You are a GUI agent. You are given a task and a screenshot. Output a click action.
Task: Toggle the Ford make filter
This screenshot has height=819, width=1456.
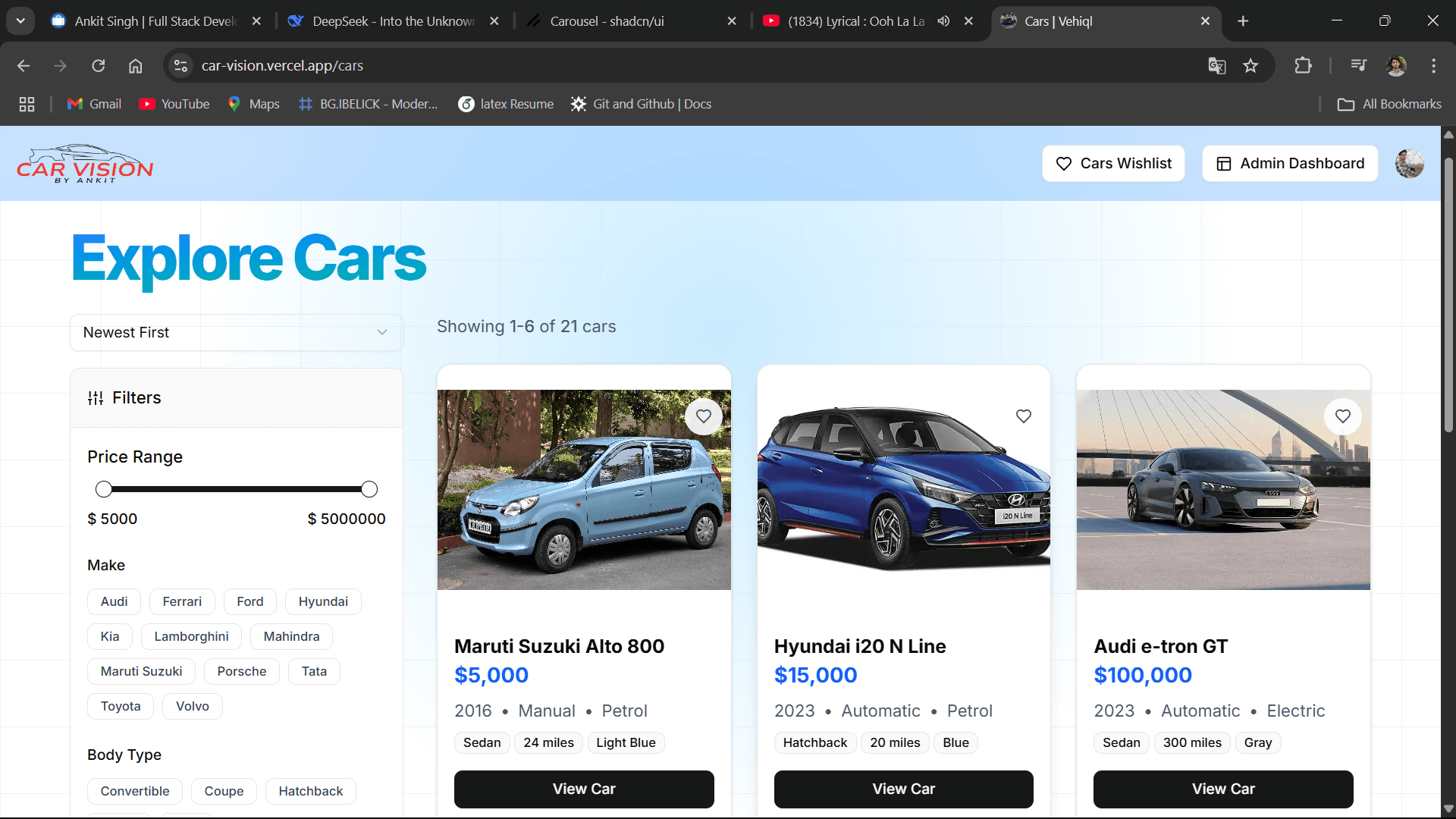[249, 602]
